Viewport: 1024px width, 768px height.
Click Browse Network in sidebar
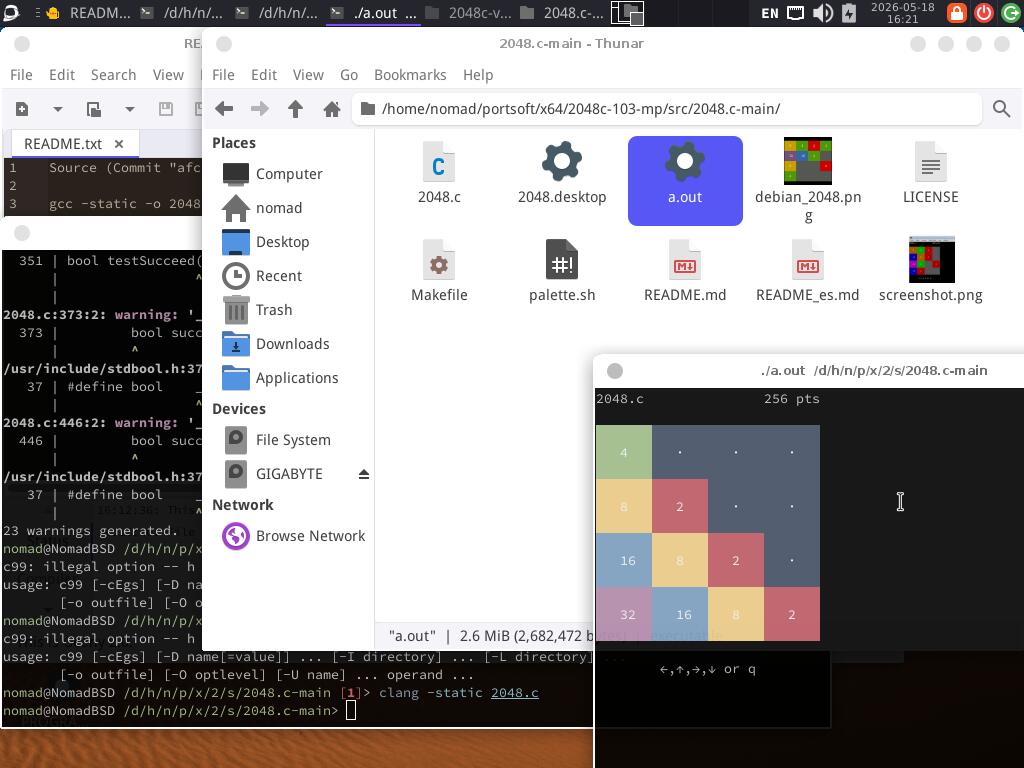coord(294,536)
